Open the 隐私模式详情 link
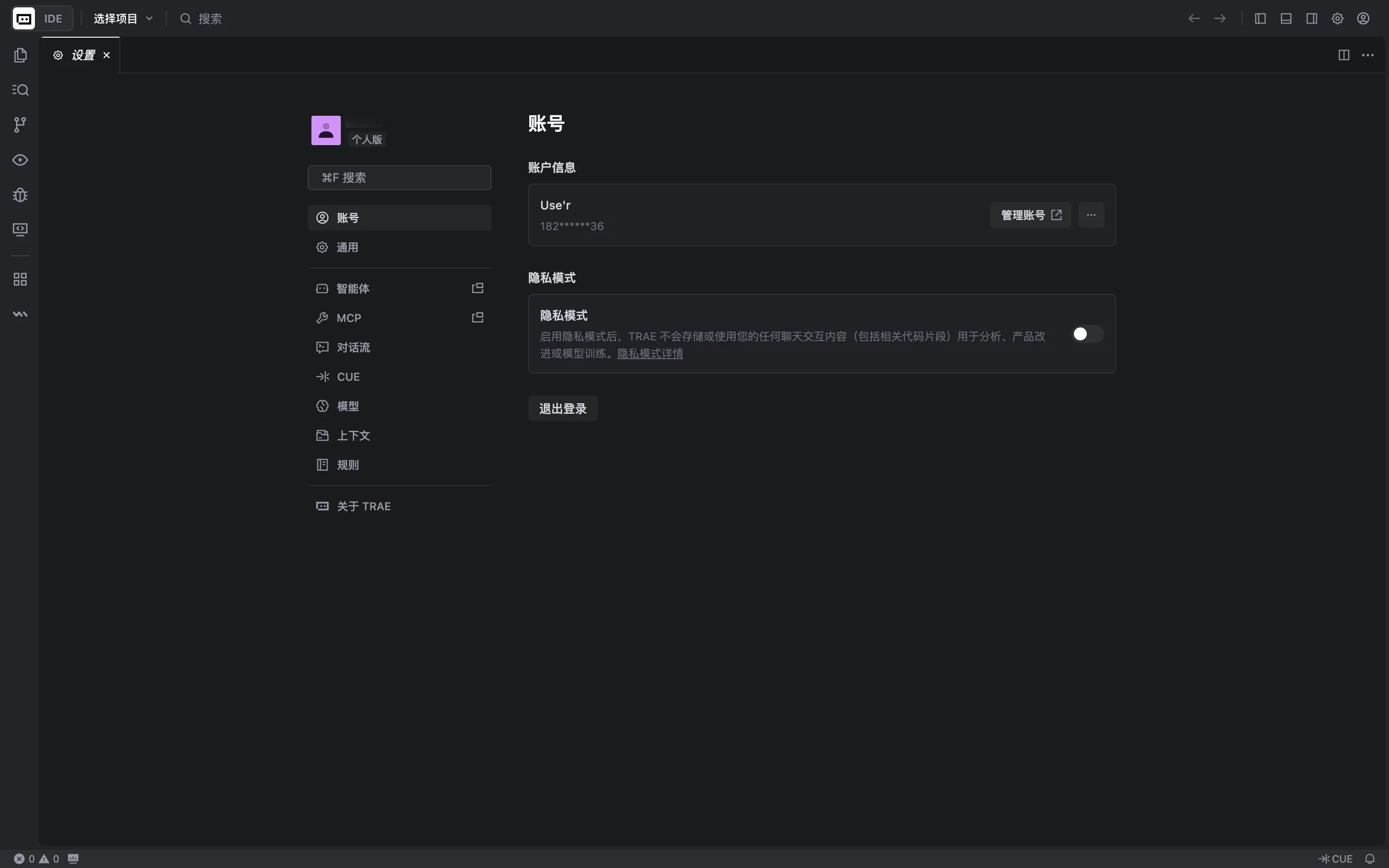Viewport: 1389px width, 868px height. pyautogui.click(x=650, y=354)
